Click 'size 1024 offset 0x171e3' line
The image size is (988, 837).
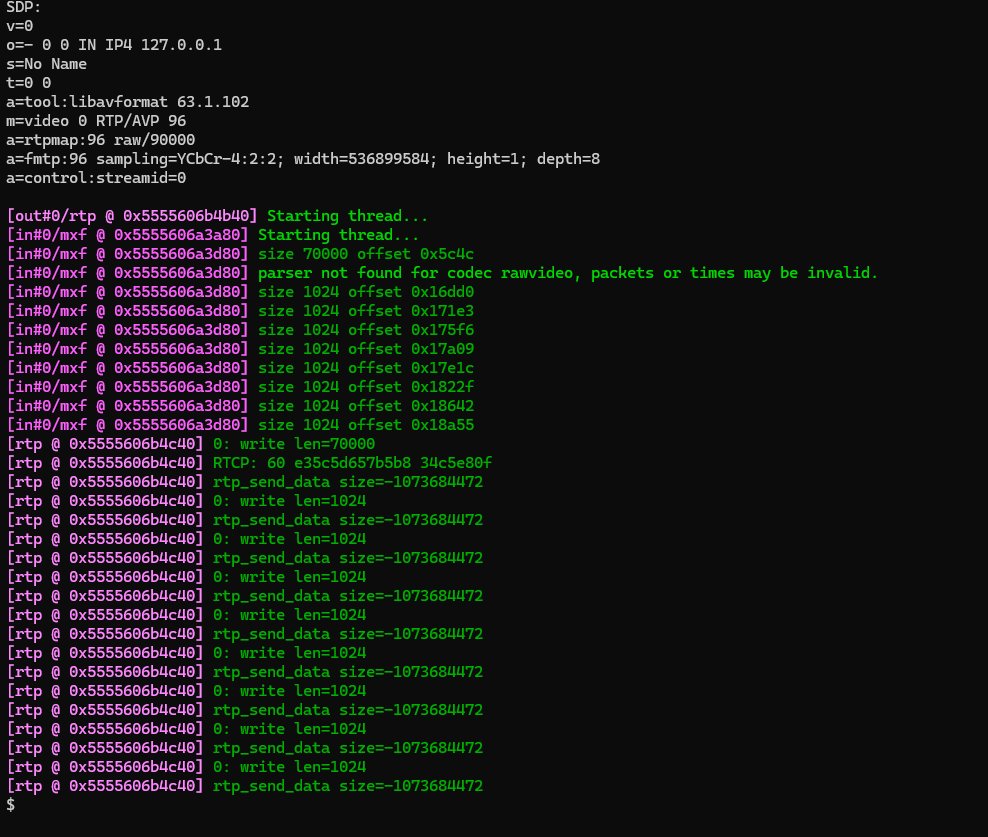[x=366, y=311]
